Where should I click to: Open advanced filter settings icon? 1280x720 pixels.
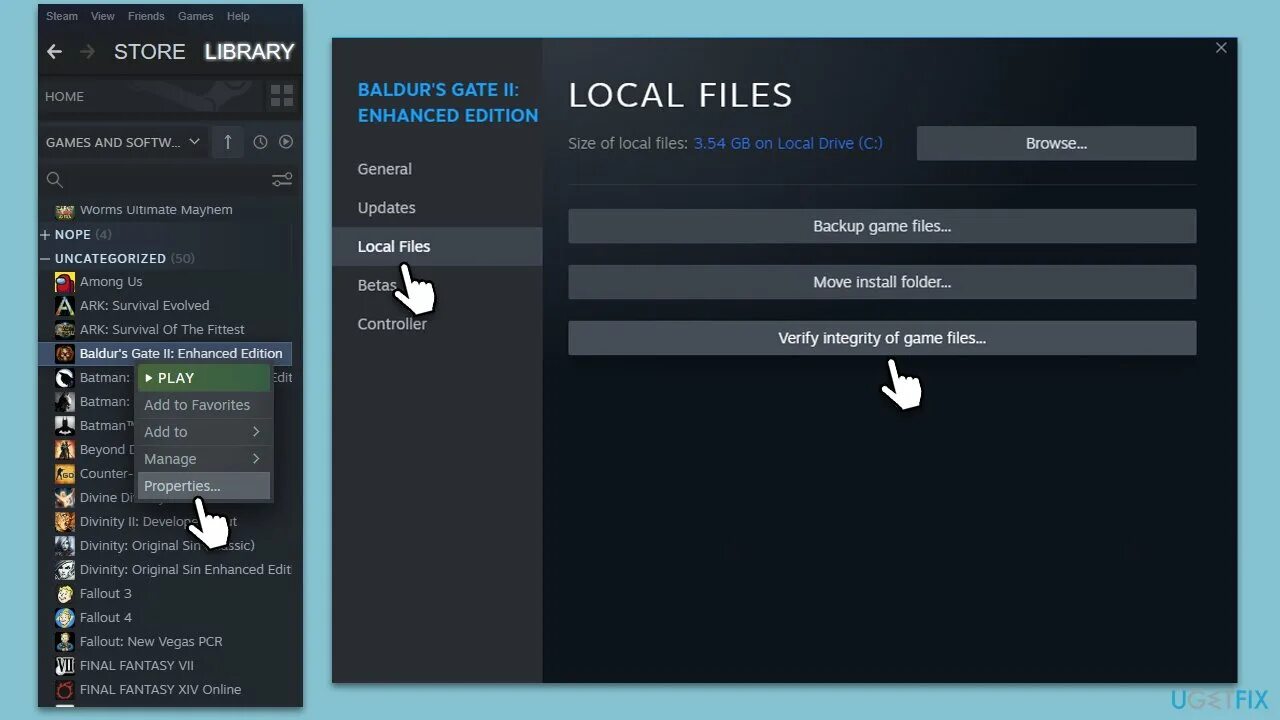click(282, 180)
